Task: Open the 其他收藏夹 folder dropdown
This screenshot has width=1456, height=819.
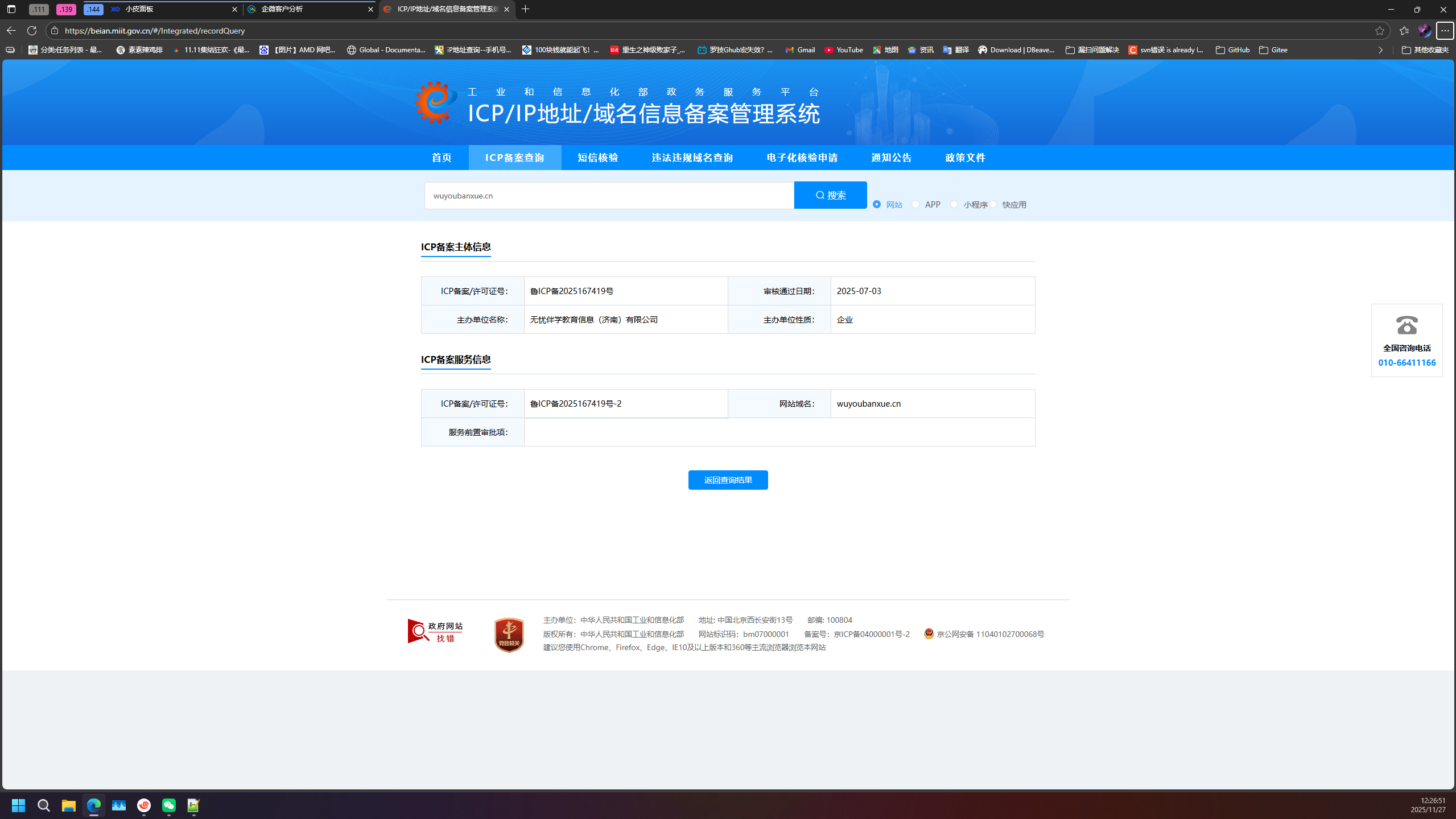Action: click(1425, 50)
